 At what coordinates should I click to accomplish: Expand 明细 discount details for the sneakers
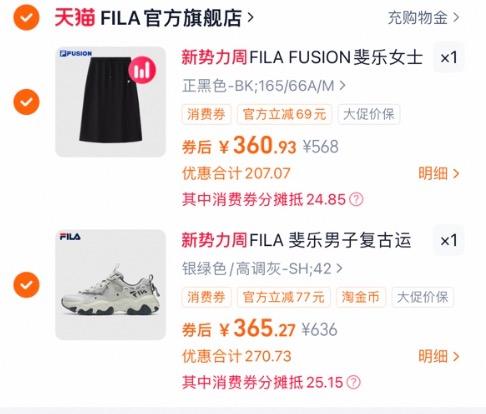[439, 356]
